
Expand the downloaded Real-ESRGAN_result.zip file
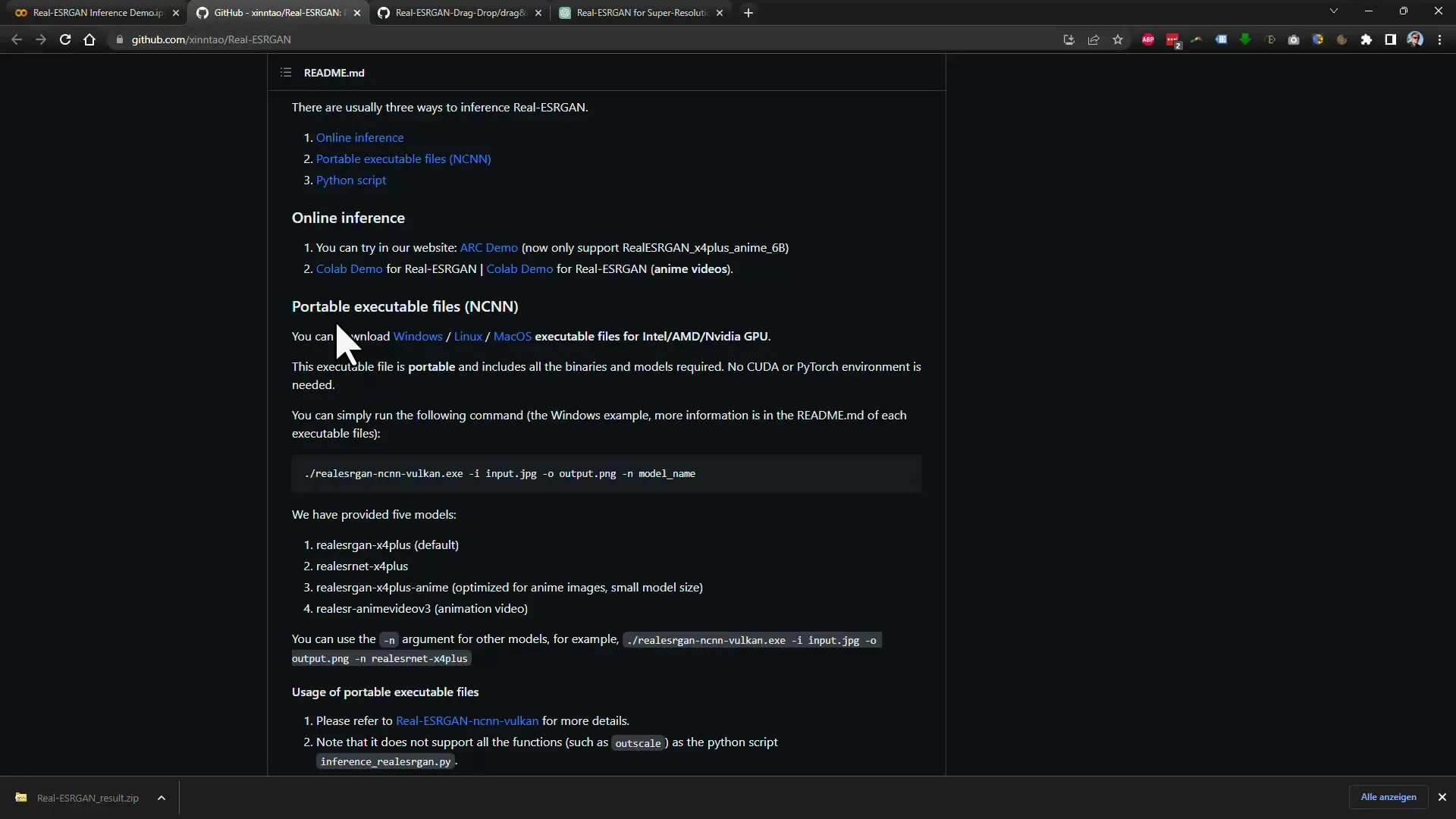pyautogui.click(x=161, y=797)
